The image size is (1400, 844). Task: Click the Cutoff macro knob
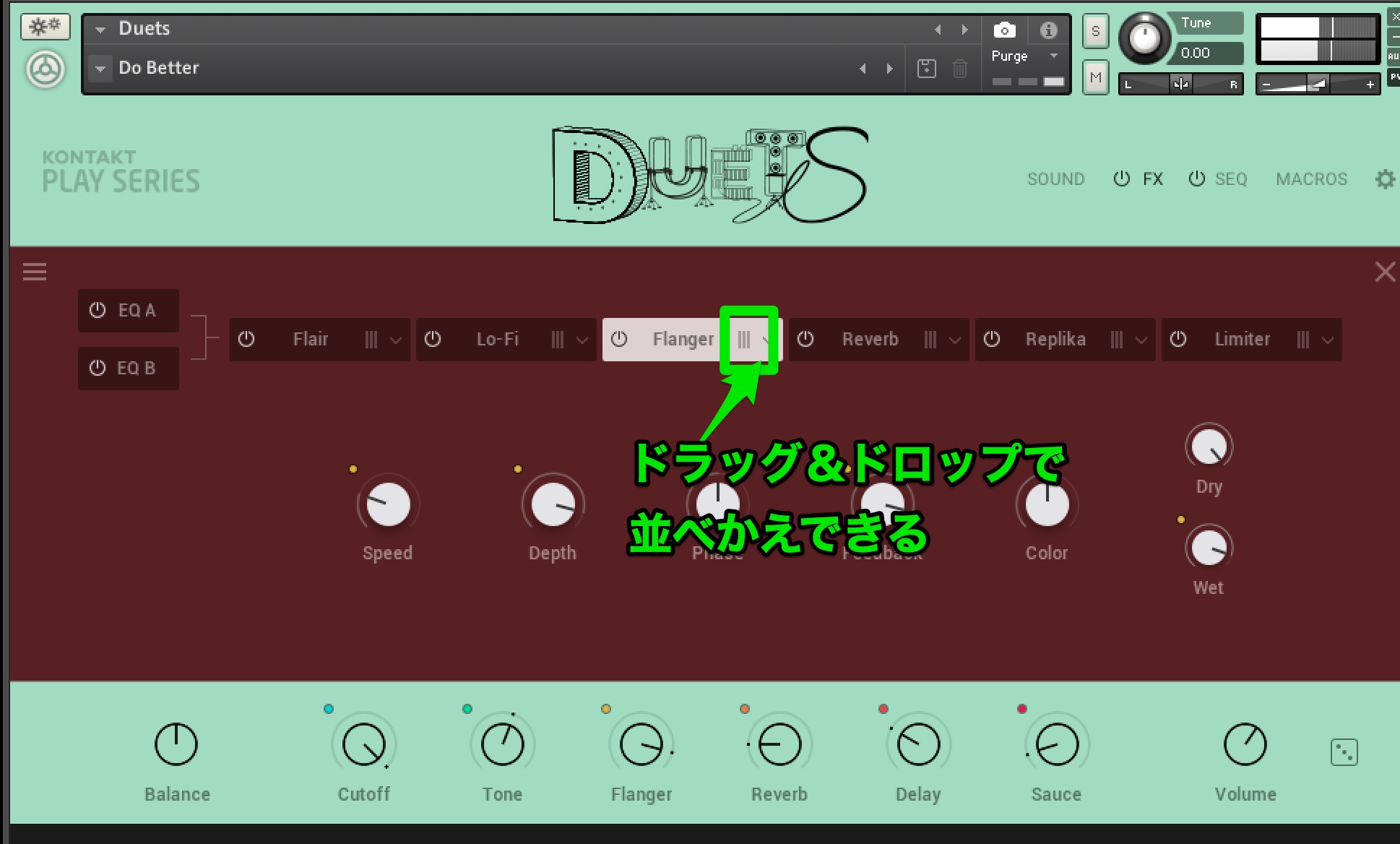(363, 744)
